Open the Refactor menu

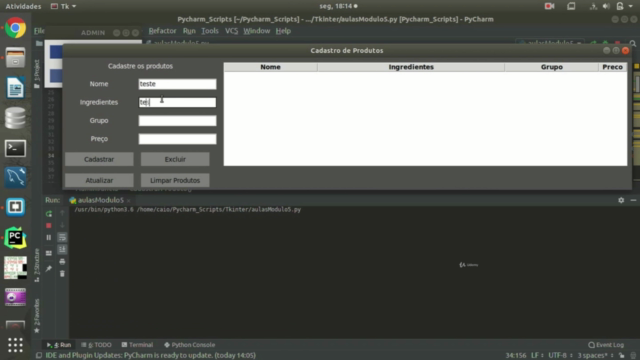[x=162, y=31]
